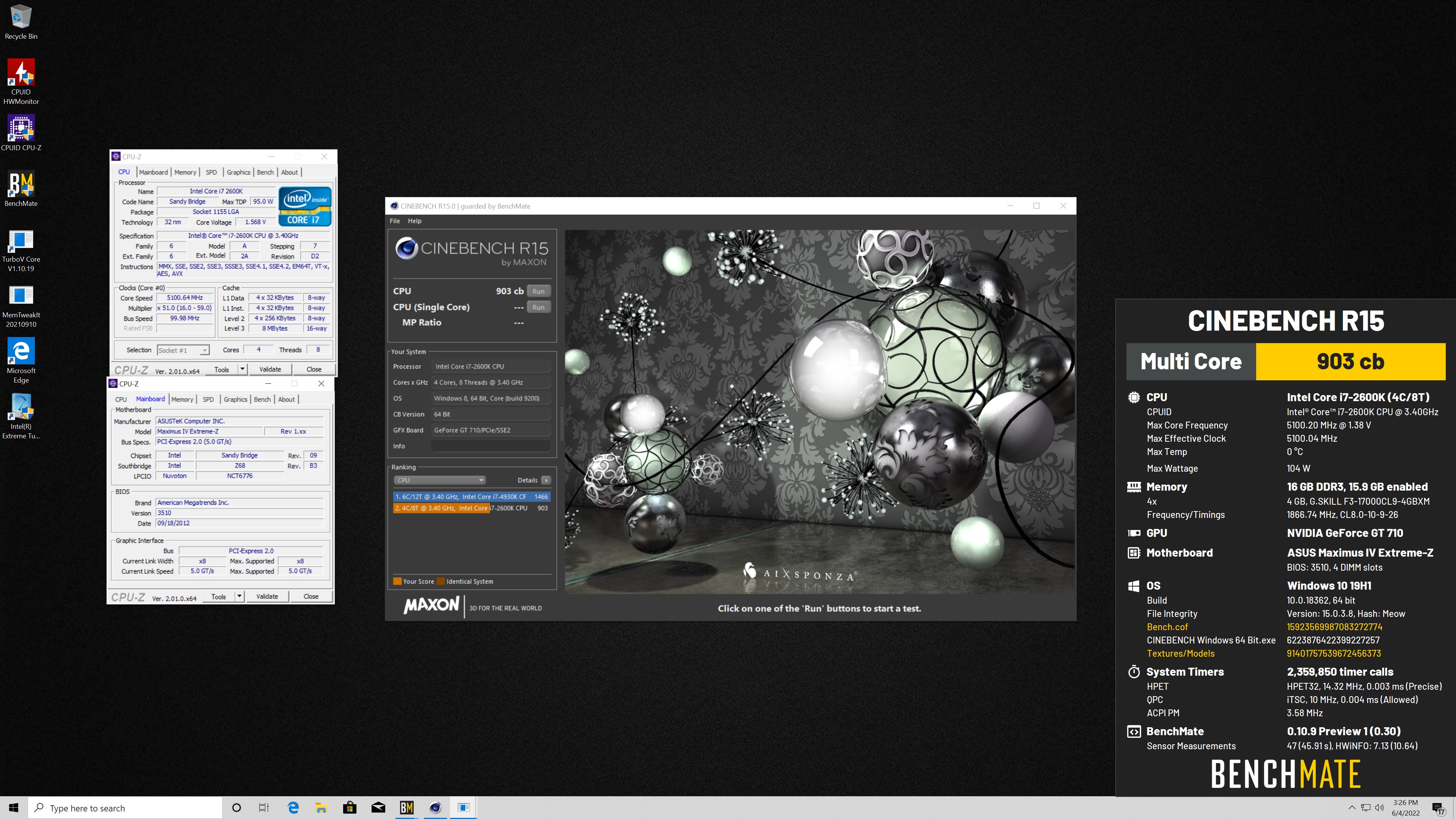Viewport: 1456px width, 819px height.
Task: Switch to Cinebench in the taskbar
Action: pos(435,808)
